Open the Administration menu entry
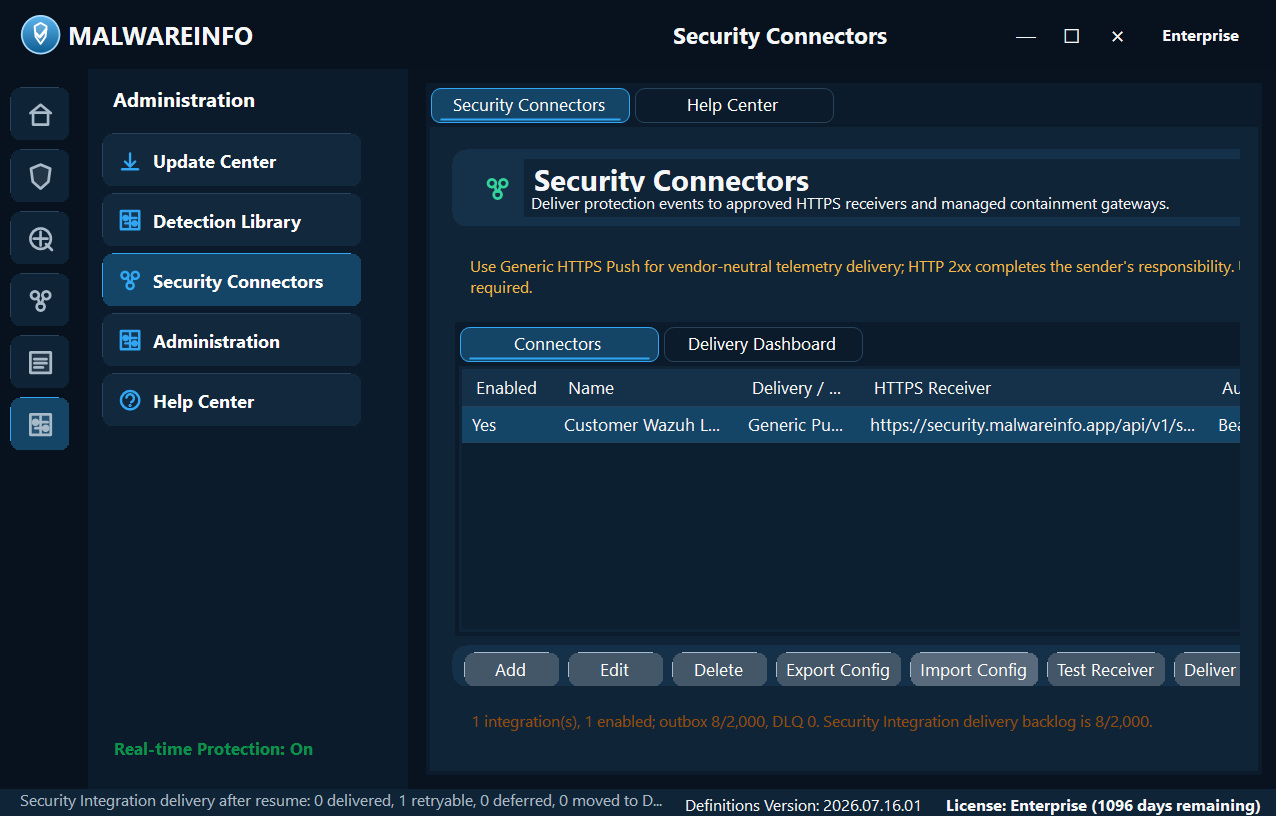The height and width of the screenshot is (816, 1276). [x=231, y=341]
